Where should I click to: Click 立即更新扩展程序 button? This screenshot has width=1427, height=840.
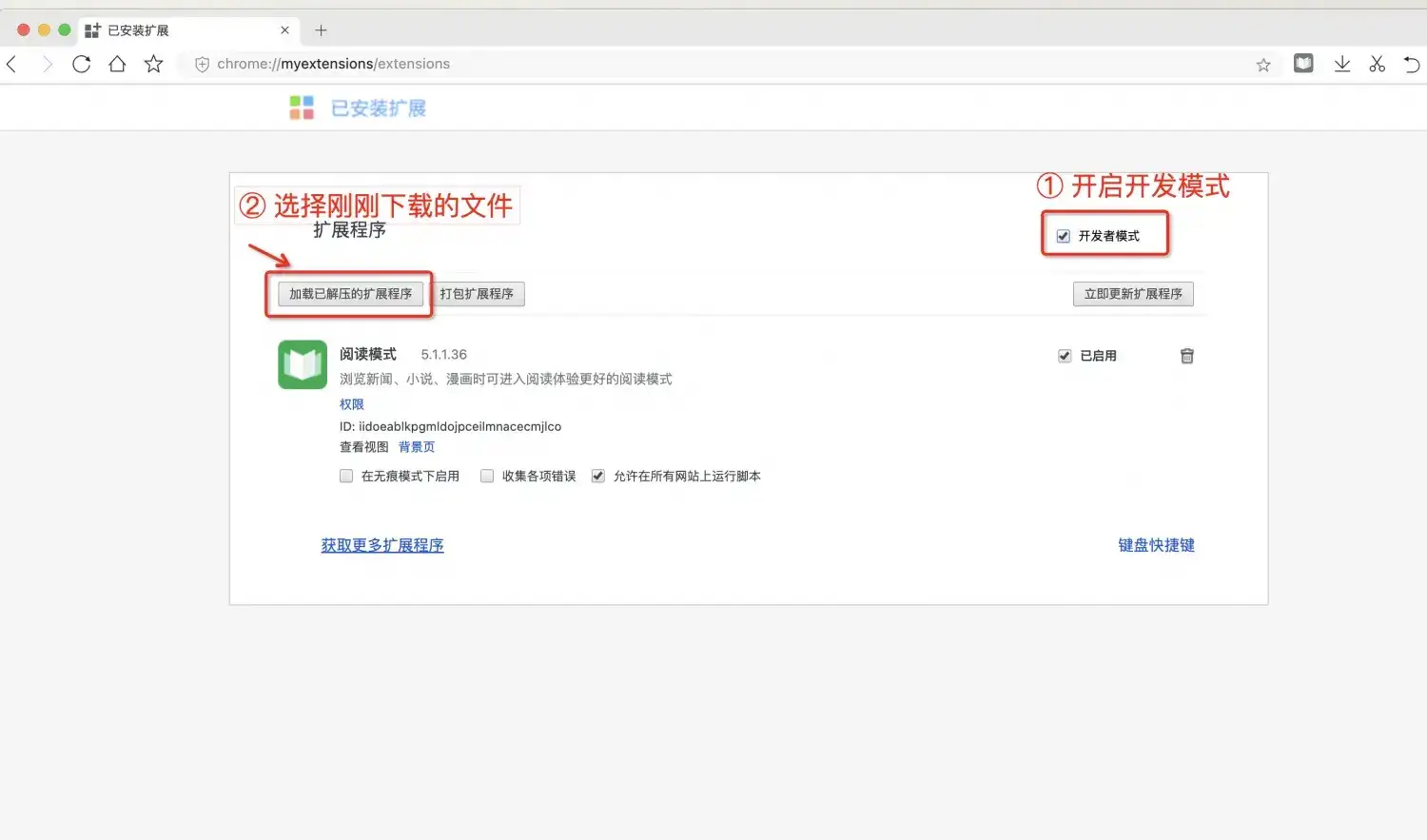click(1133, 294)
